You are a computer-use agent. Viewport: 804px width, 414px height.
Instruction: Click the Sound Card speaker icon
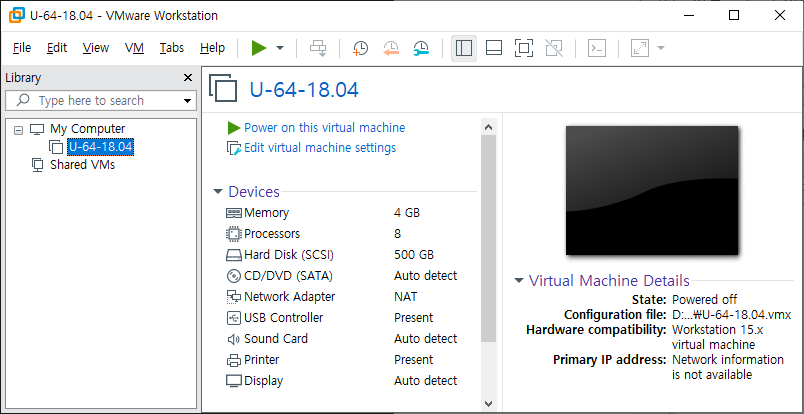tap(234, 339)
